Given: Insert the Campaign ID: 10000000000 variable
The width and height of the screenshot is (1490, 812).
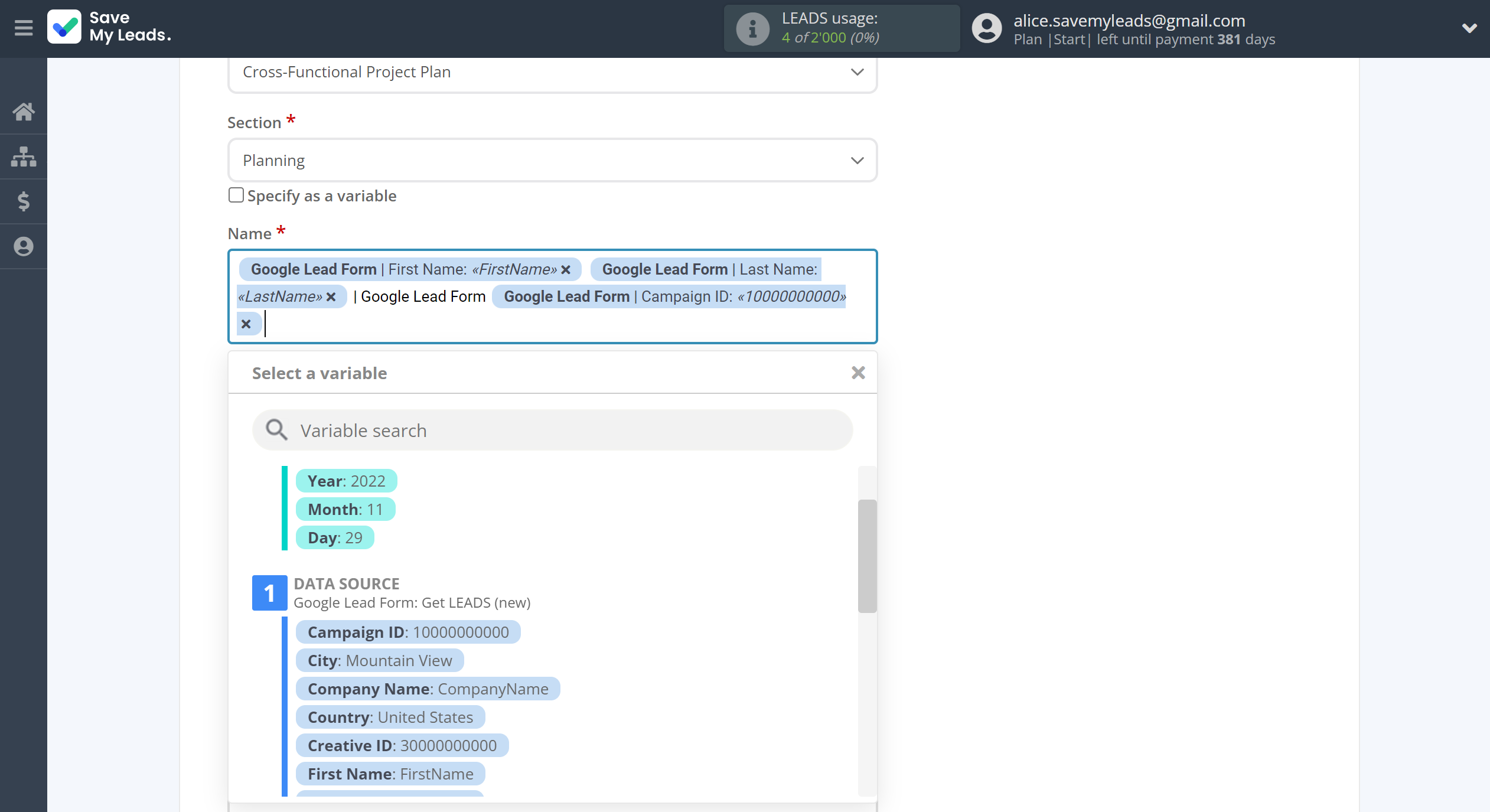Looking at the screenshot, I should coord(408,632).
